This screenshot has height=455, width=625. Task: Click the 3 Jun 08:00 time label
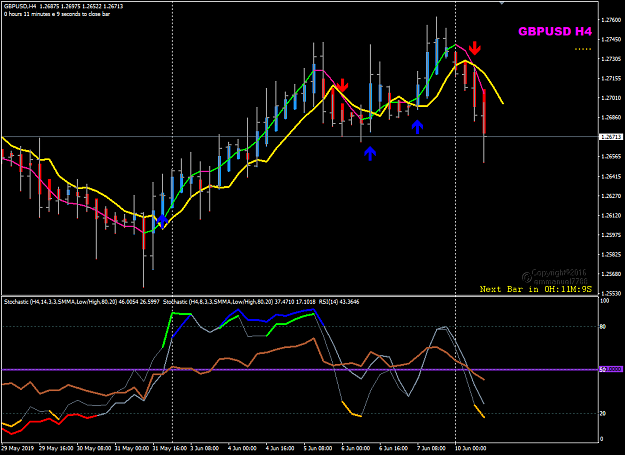(x=204, y=449)
